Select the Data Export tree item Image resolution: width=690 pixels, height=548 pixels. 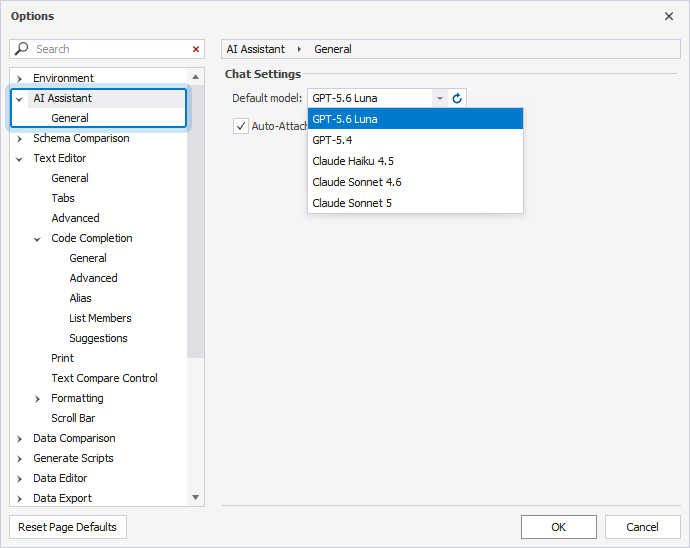tap(62, 499)
